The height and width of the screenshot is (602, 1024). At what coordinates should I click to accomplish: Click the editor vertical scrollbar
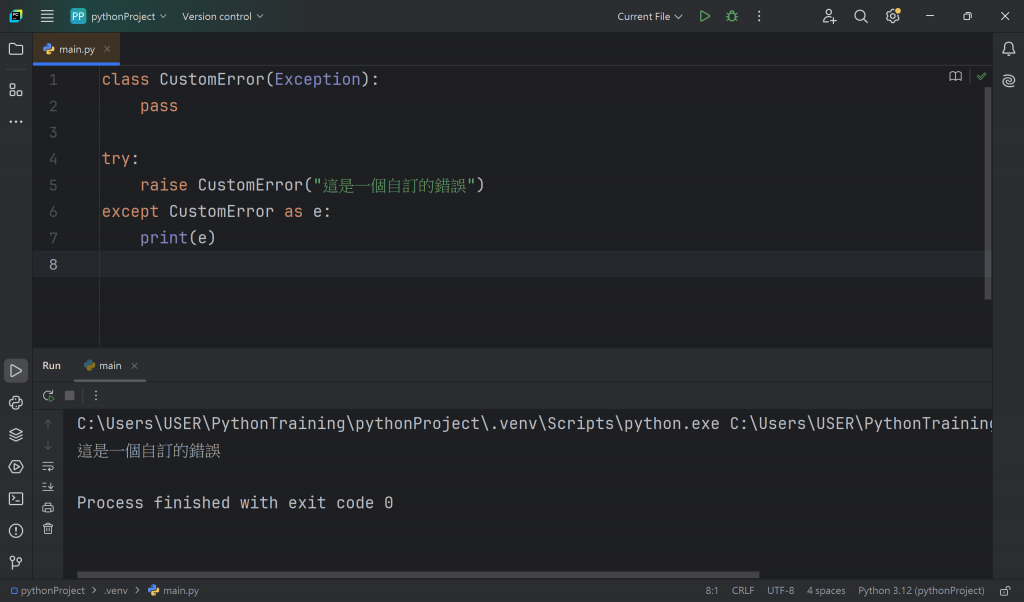(987, 193)
